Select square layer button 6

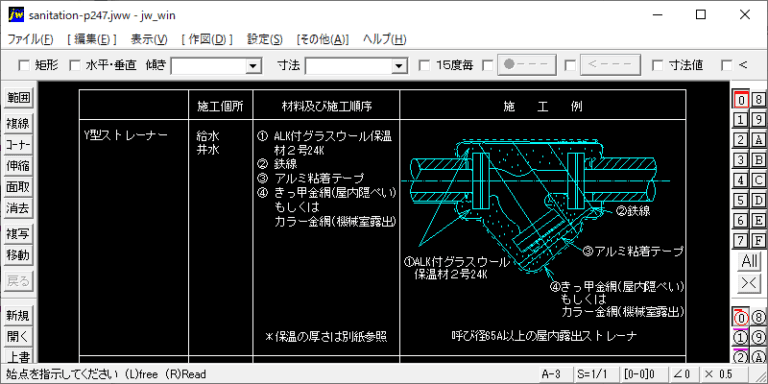(x=741, y=220)
